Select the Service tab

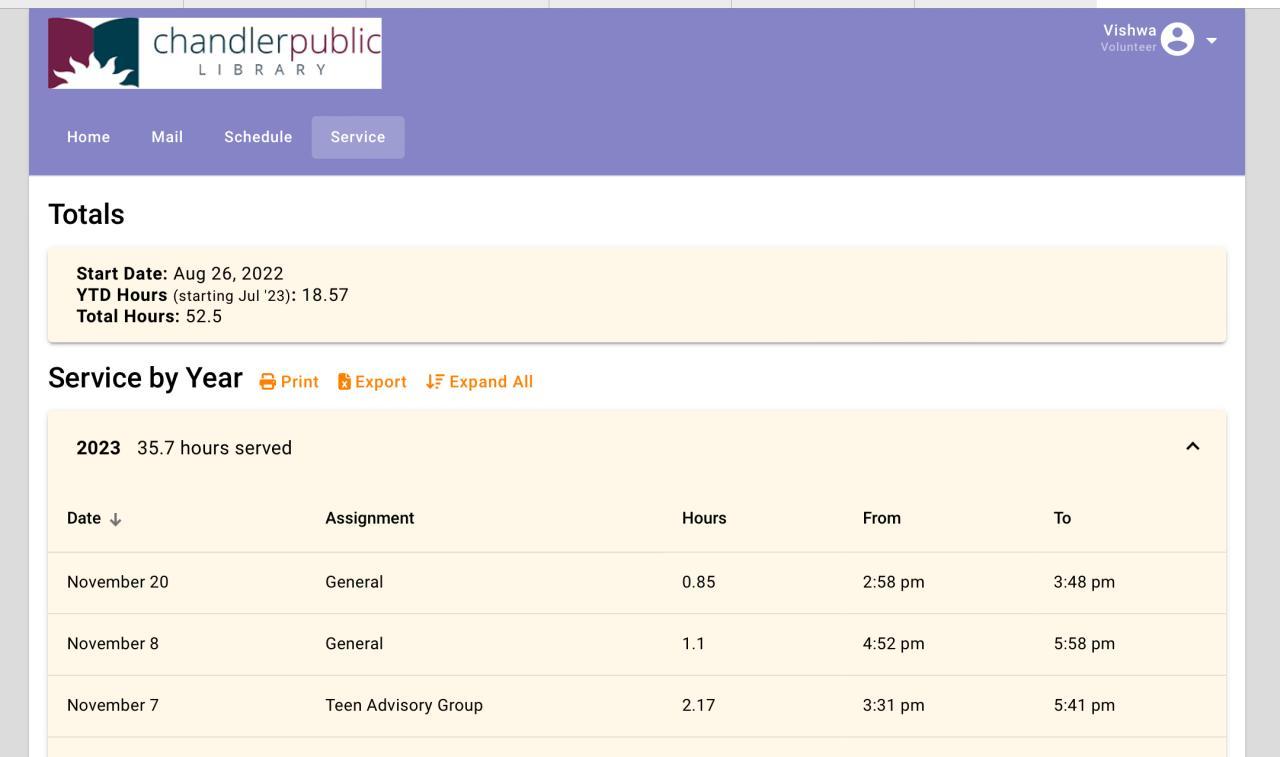[358, 137]
